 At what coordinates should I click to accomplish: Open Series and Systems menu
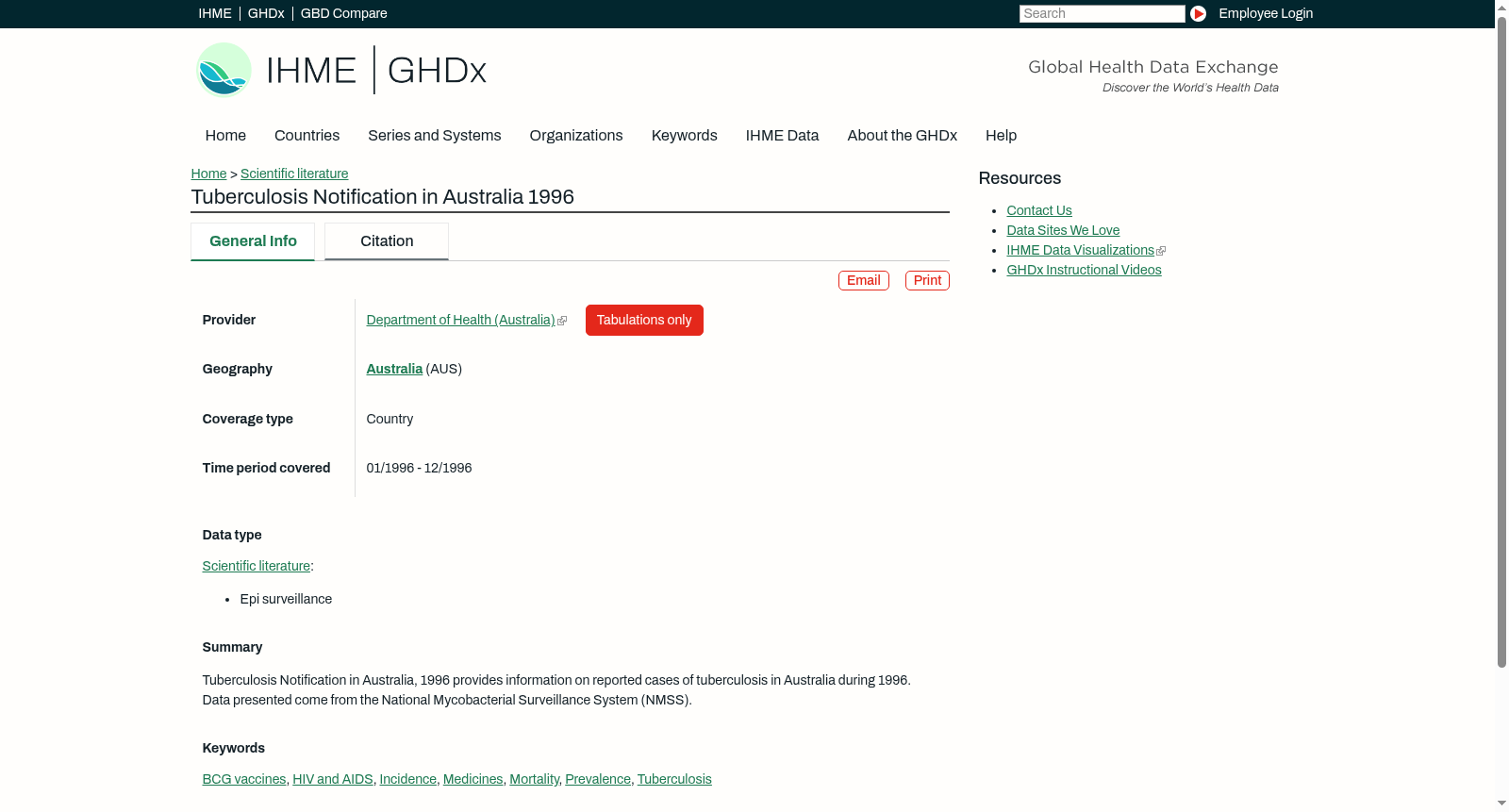pos(434,136)
